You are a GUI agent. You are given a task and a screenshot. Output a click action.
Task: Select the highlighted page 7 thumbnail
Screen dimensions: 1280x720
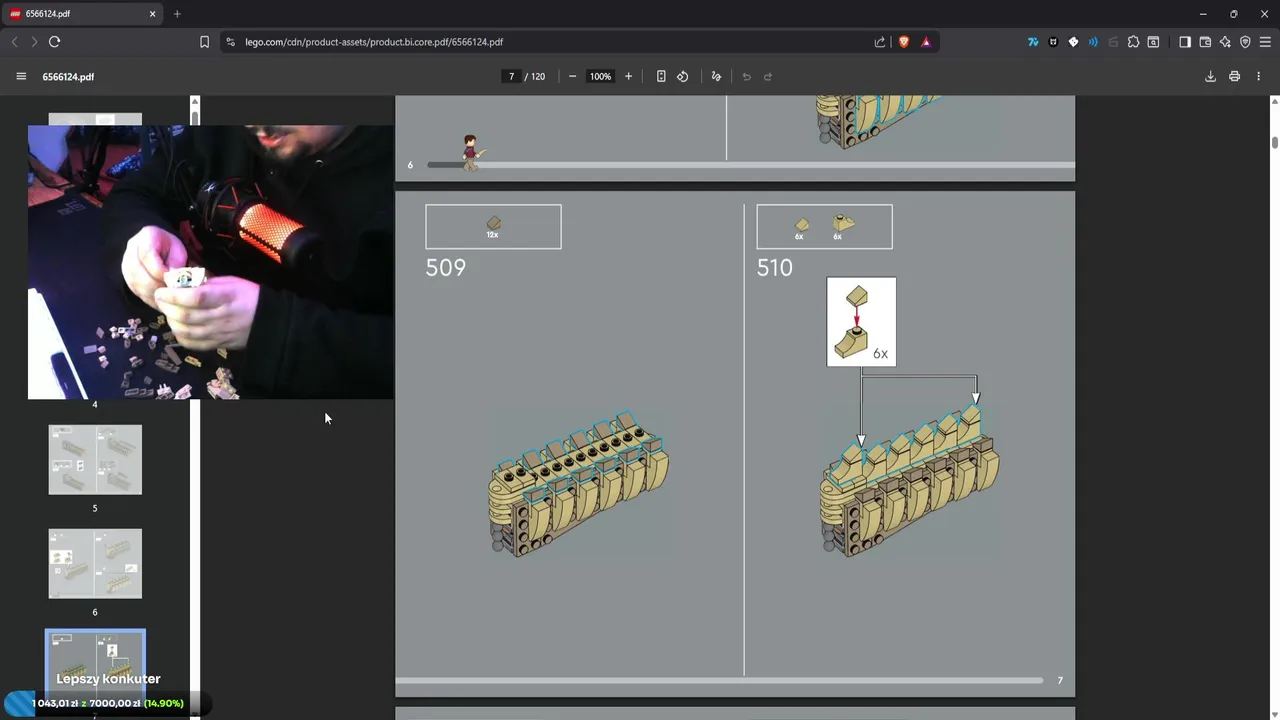pyautogui.click(x=95, y=668)
